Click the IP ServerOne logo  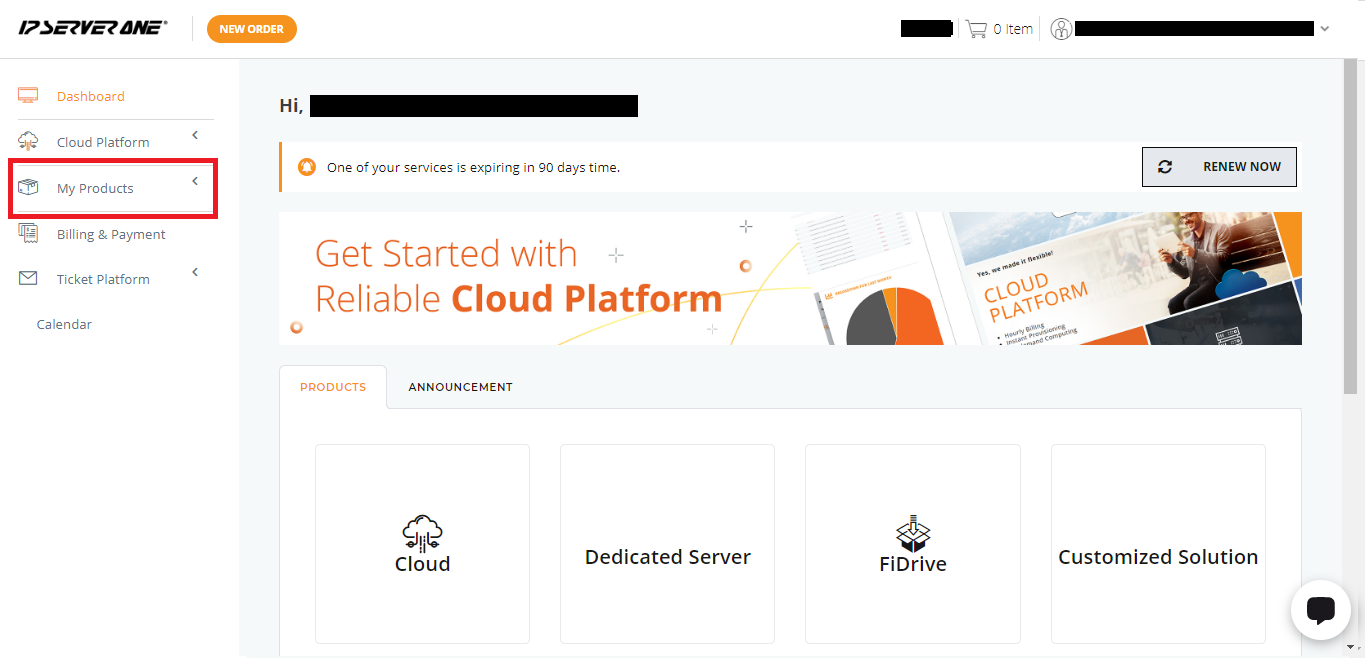coord(93,28)
